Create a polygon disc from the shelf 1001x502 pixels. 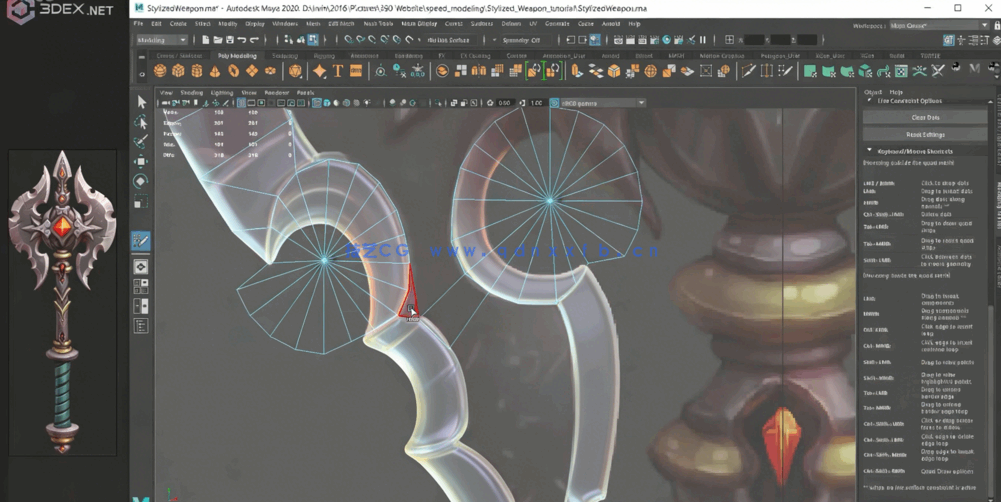click(271, 71)
